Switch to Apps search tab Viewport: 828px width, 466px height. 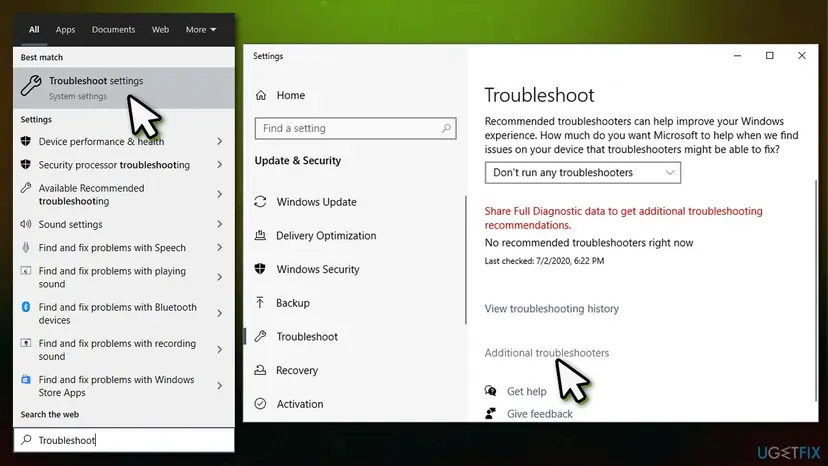tap(65, 30)
